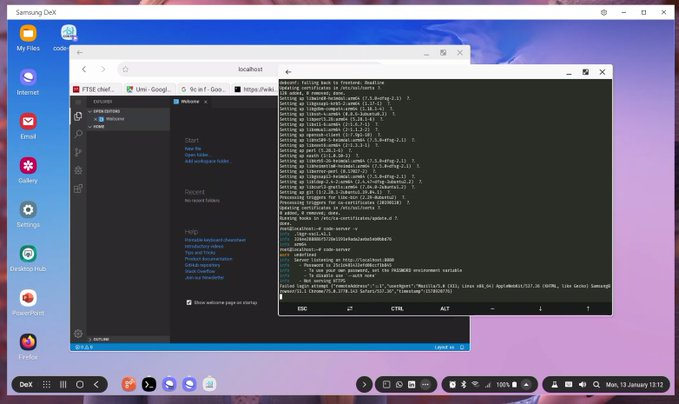The height and width of the screenshot is (404, 679).
Task: Open the orange git app in the taskbar
Action: click(x=129, y=384)
